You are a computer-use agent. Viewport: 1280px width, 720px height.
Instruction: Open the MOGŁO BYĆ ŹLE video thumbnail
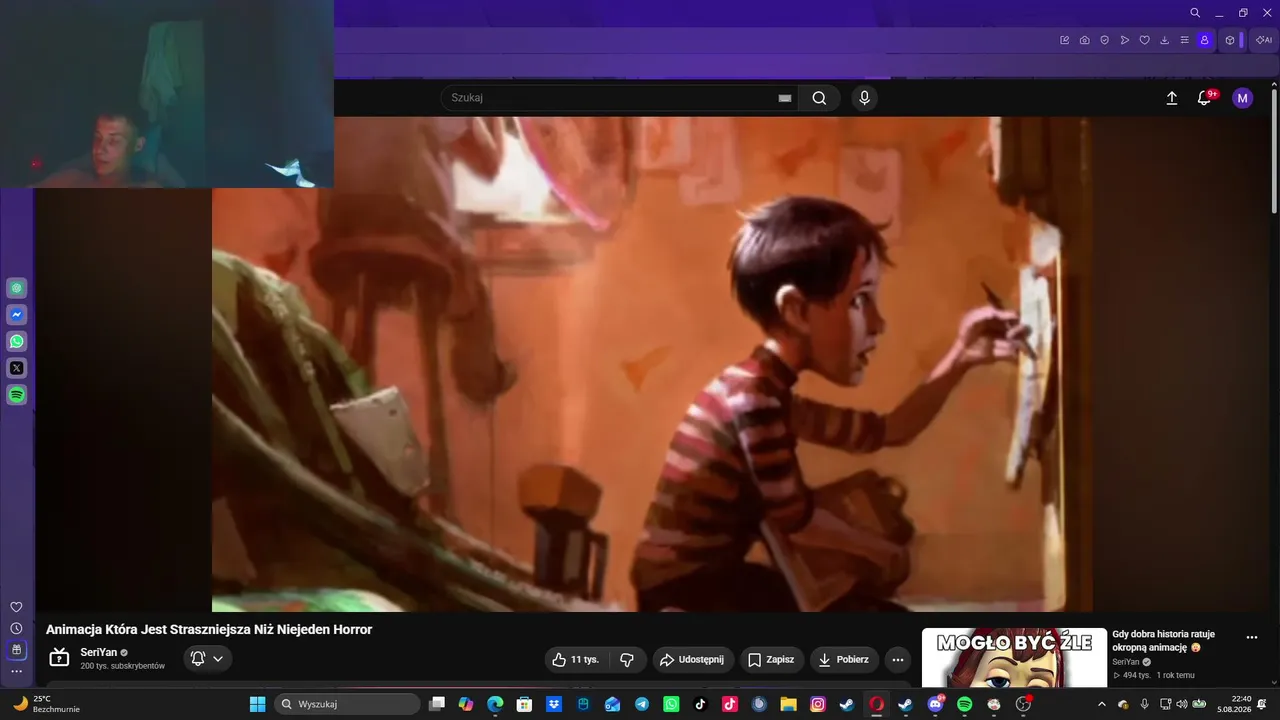pos(1014,658)
